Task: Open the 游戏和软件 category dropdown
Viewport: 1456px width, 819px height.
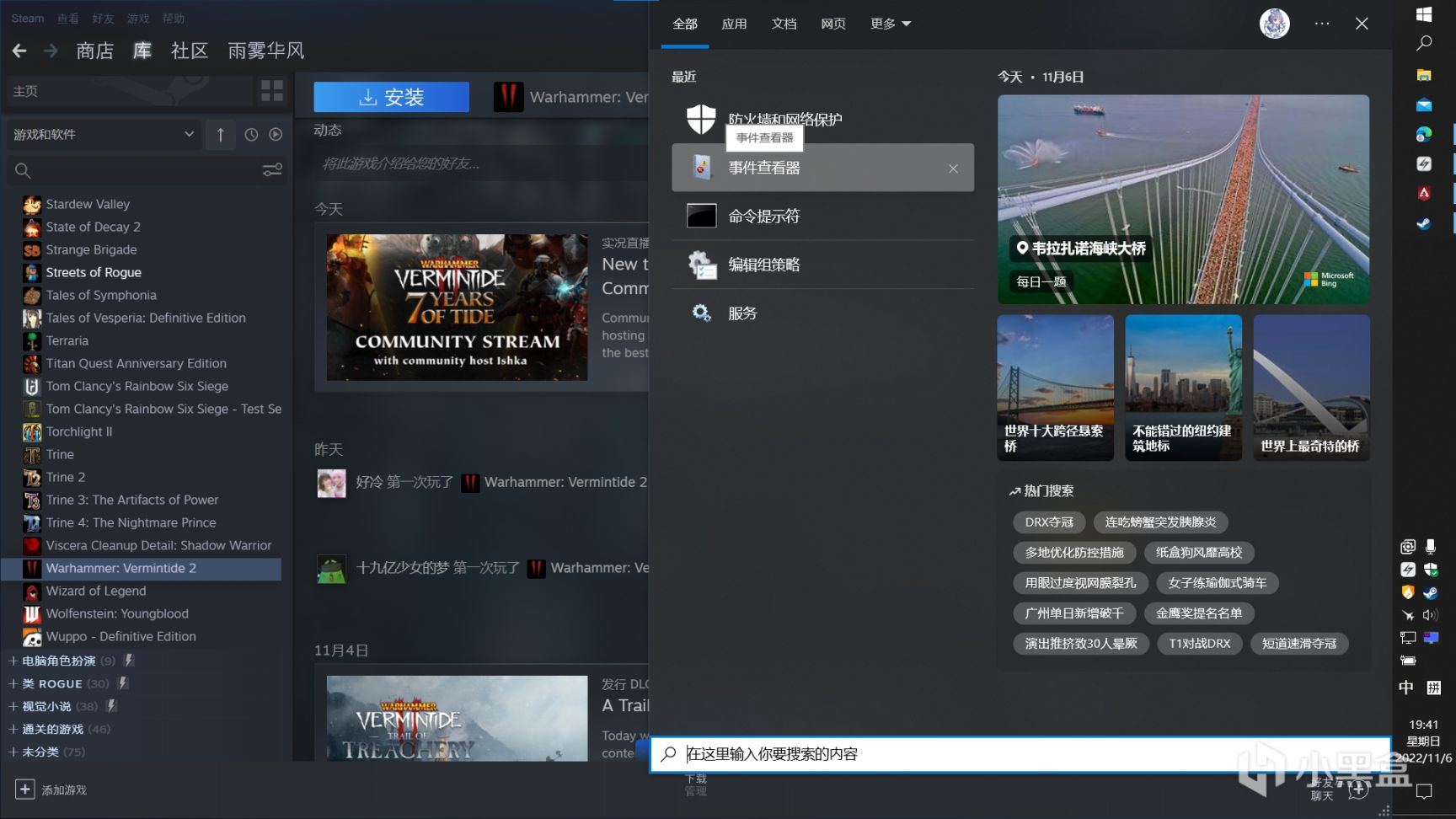Action: (x=104, y=135)
